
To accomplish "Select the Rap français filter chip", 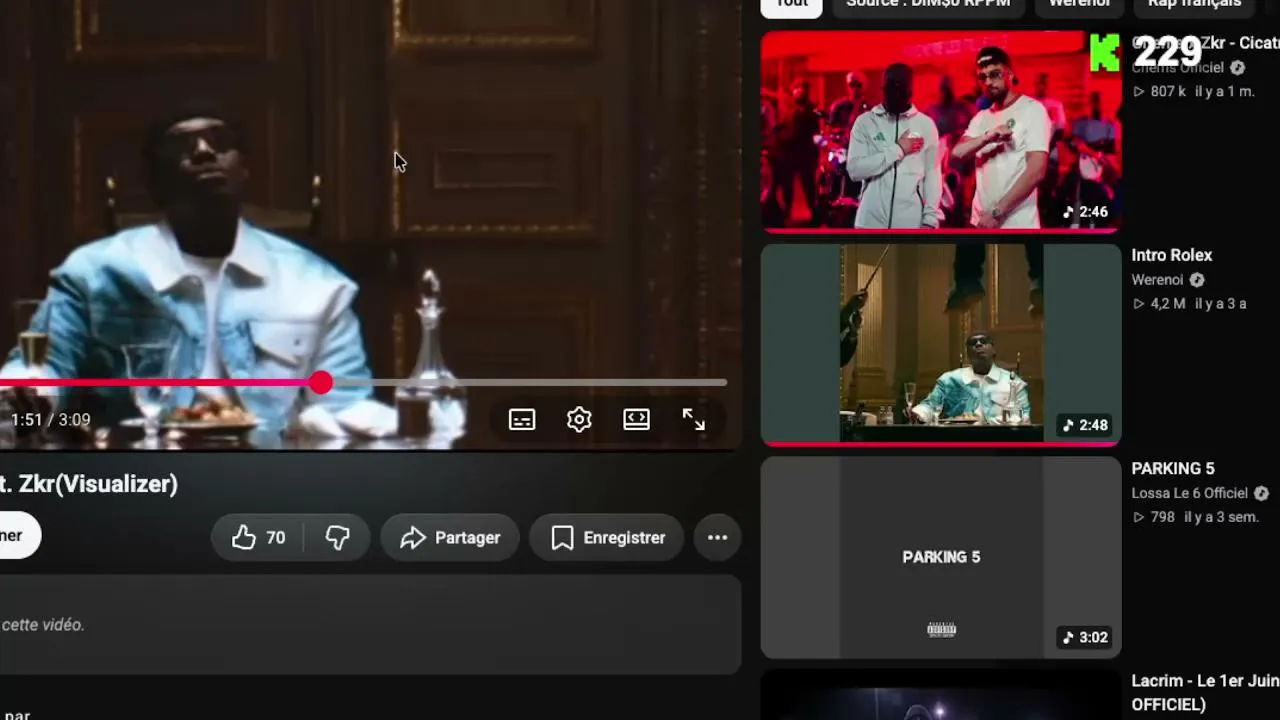I will [x=1195, y=4].
